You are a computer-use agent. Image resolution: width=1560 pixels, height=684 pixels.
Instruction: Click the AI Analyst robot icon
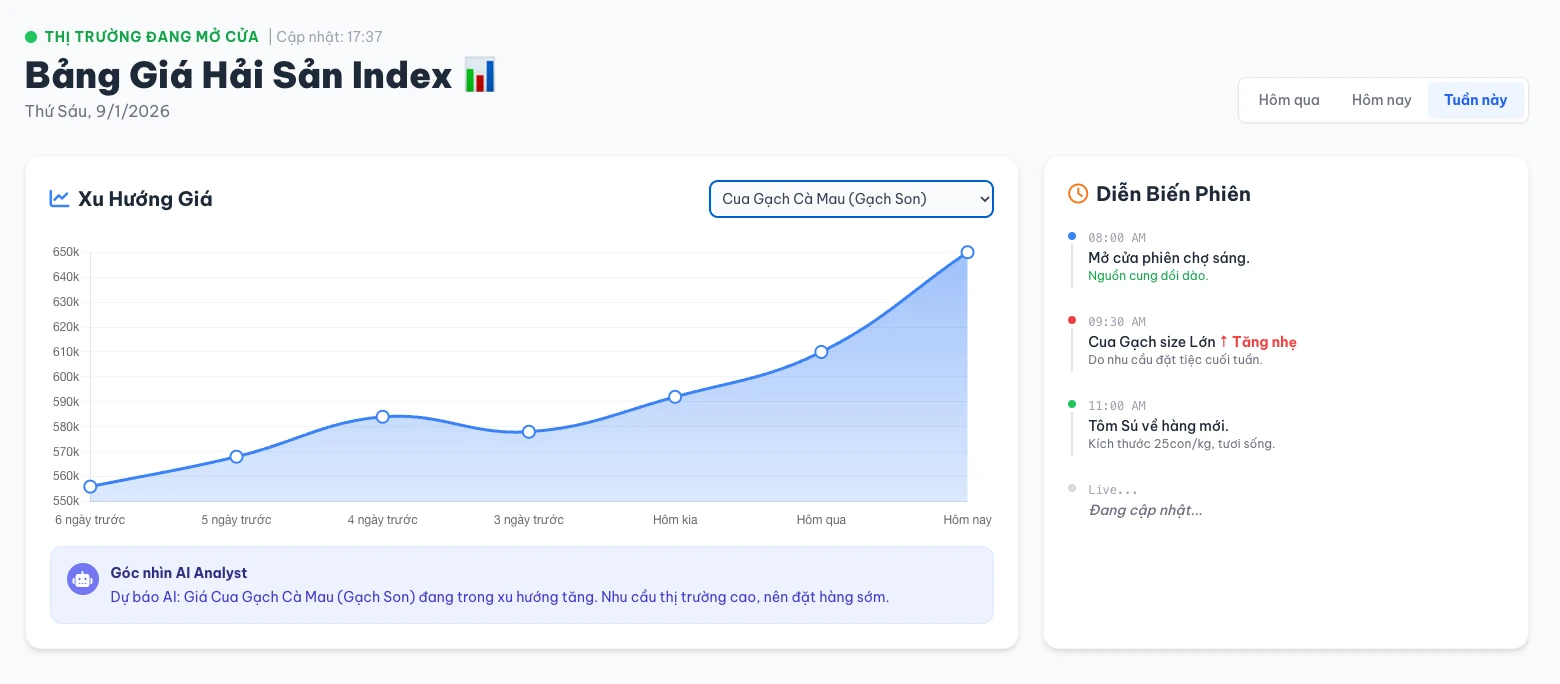(82, 579)
